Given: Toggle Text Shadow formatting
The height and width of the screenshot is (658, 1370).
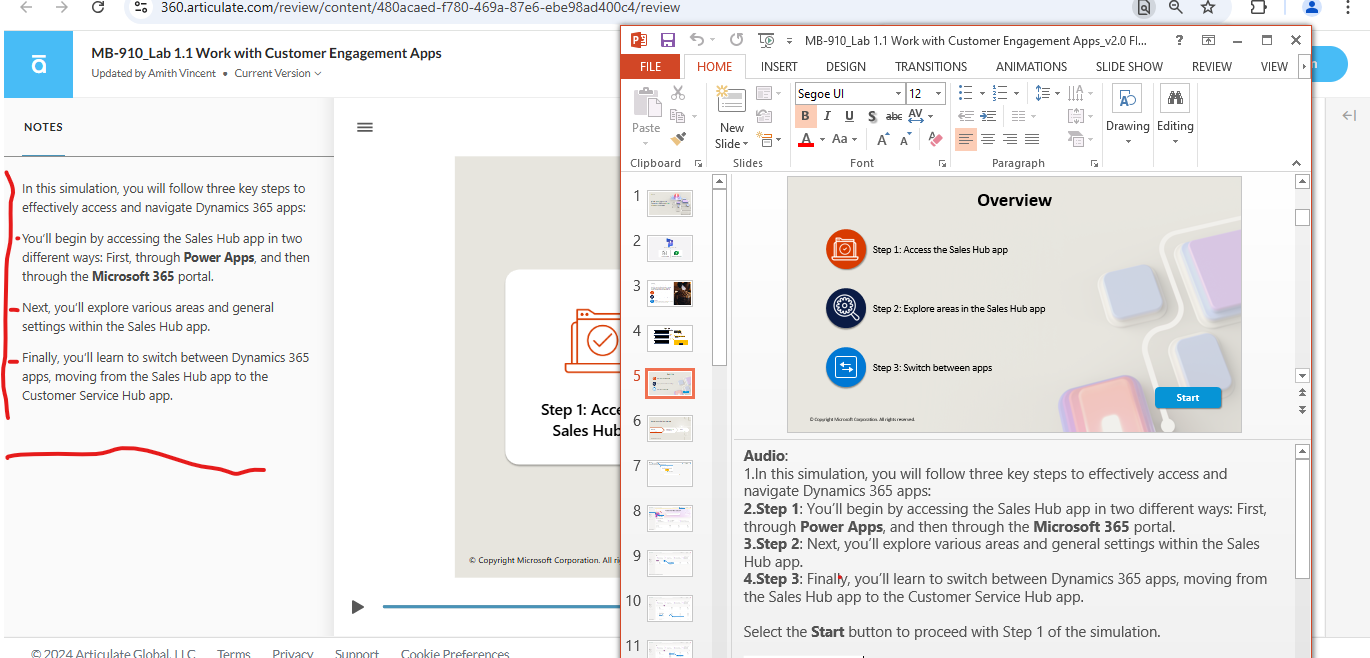Looking at the screenshot, I should 872,116.
